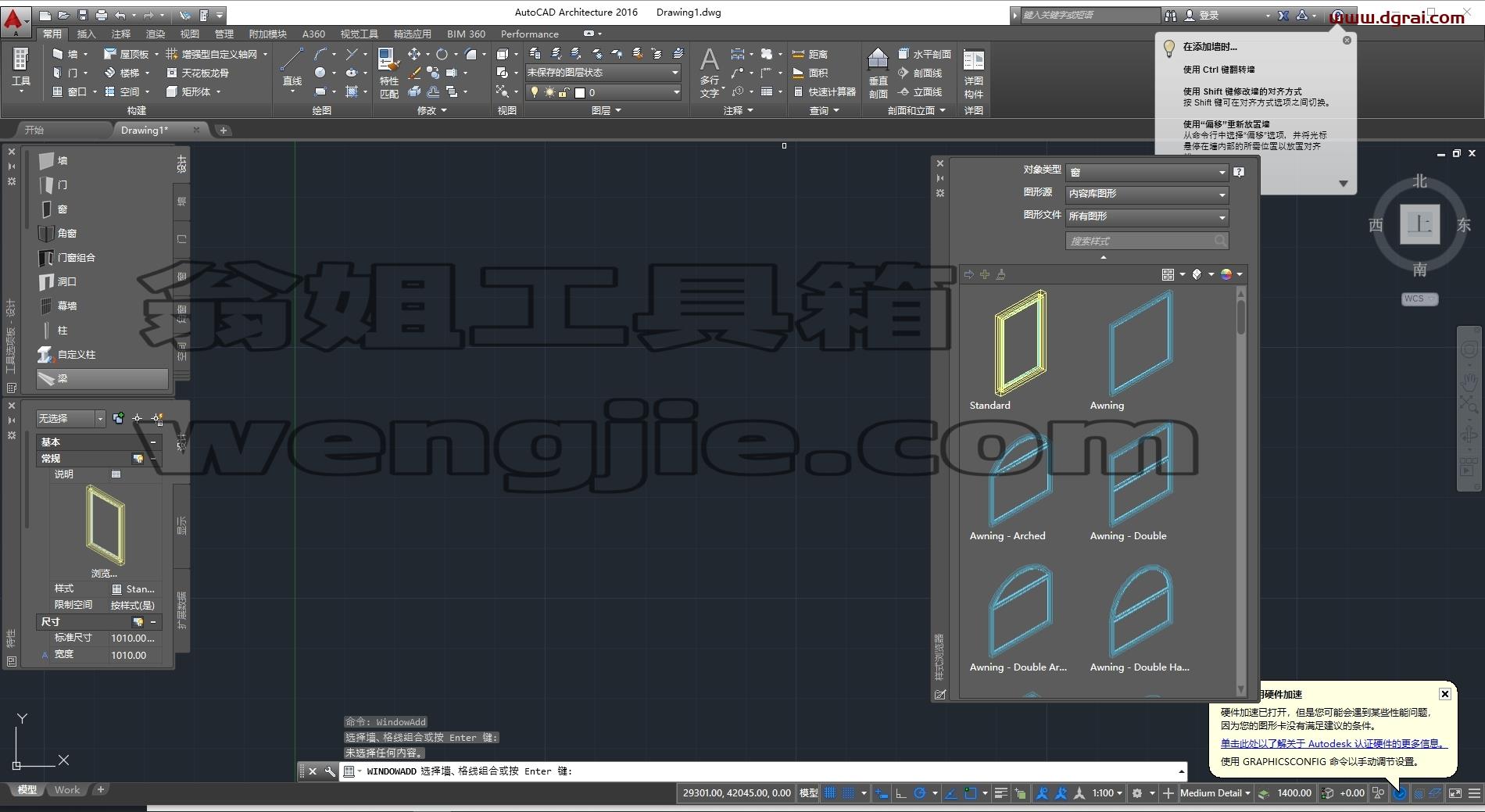Collapse the 尺寸 dimensions section
1485x812 pixels.
[x=152, y=621]
